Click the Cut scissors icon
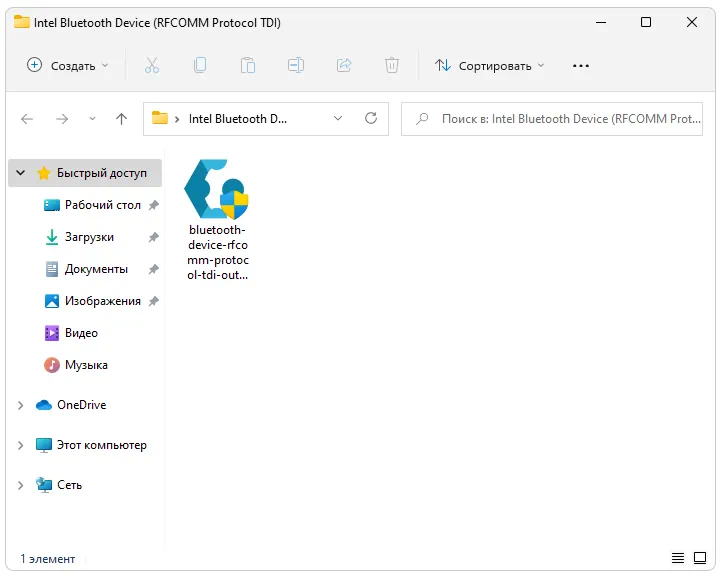This screenshot has height=580, width=726. [x=152, y=65]
